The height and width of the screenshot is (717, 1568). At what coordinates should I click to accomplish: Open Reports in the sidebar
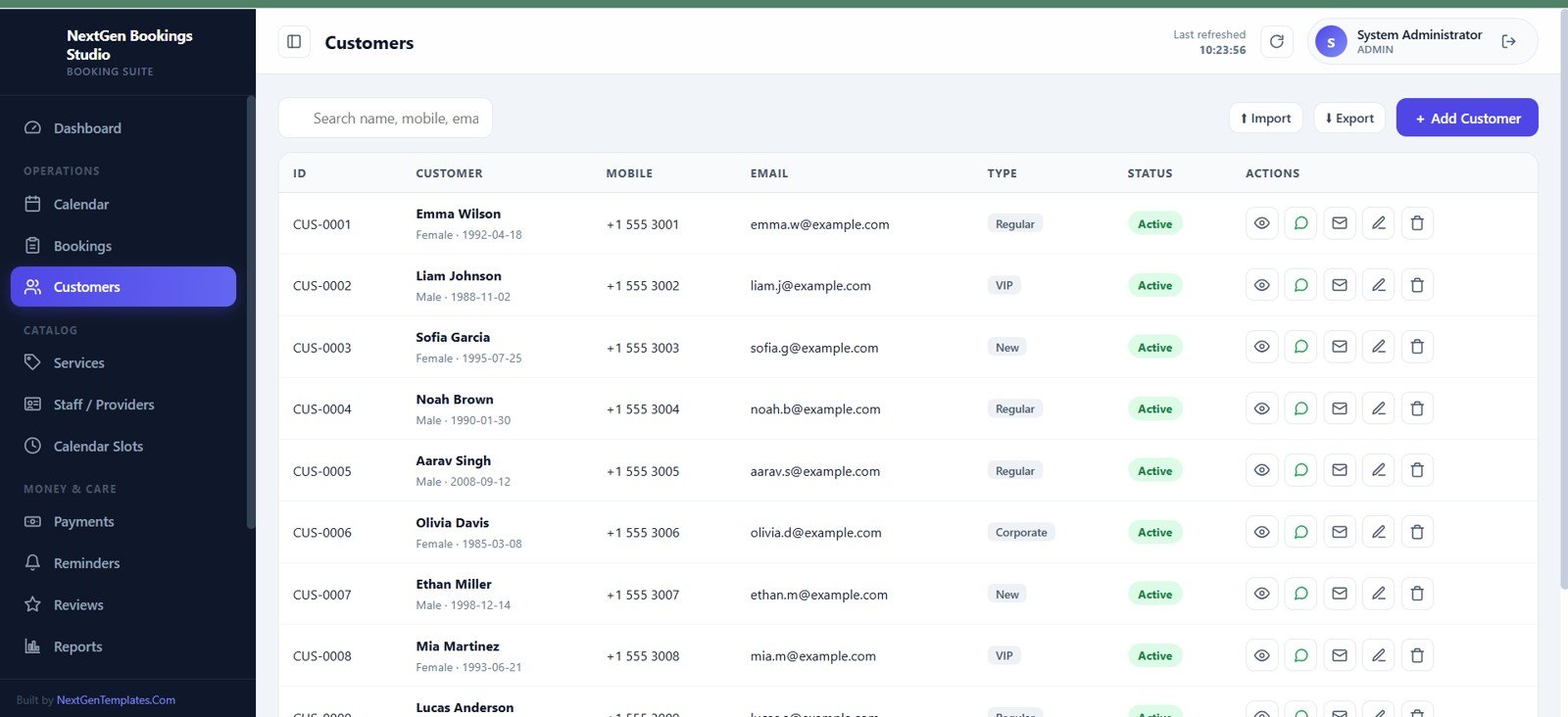pos(123,646)
